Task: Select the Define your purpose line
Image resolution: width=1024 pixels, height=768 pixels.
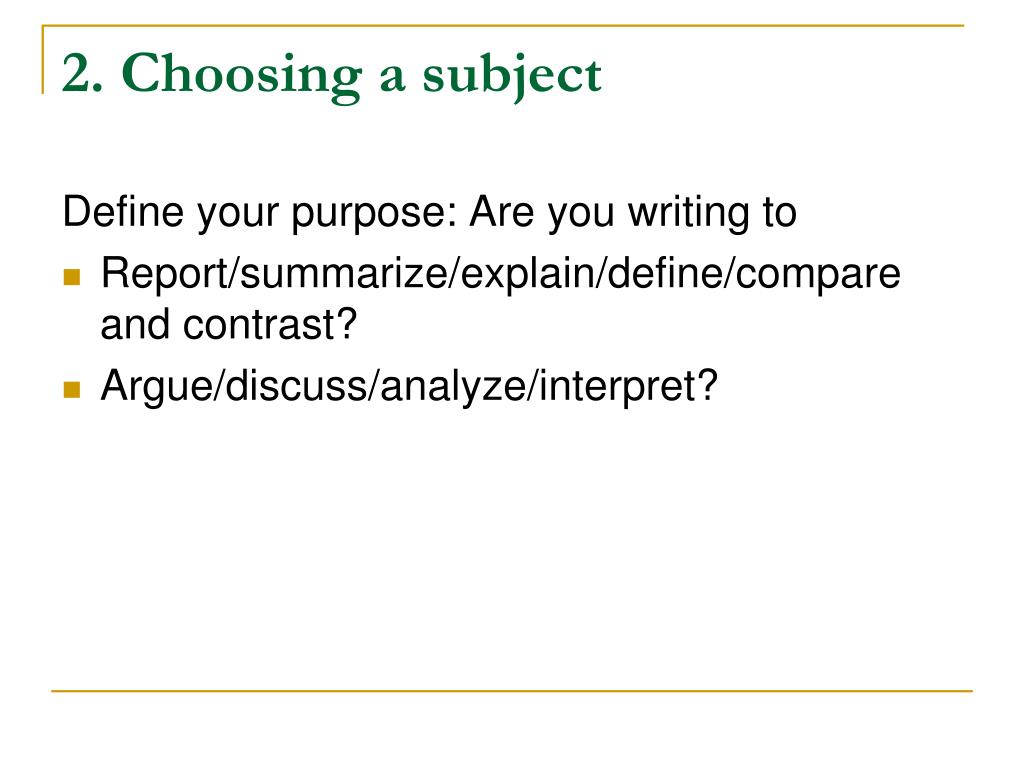Action: point(430,213)
